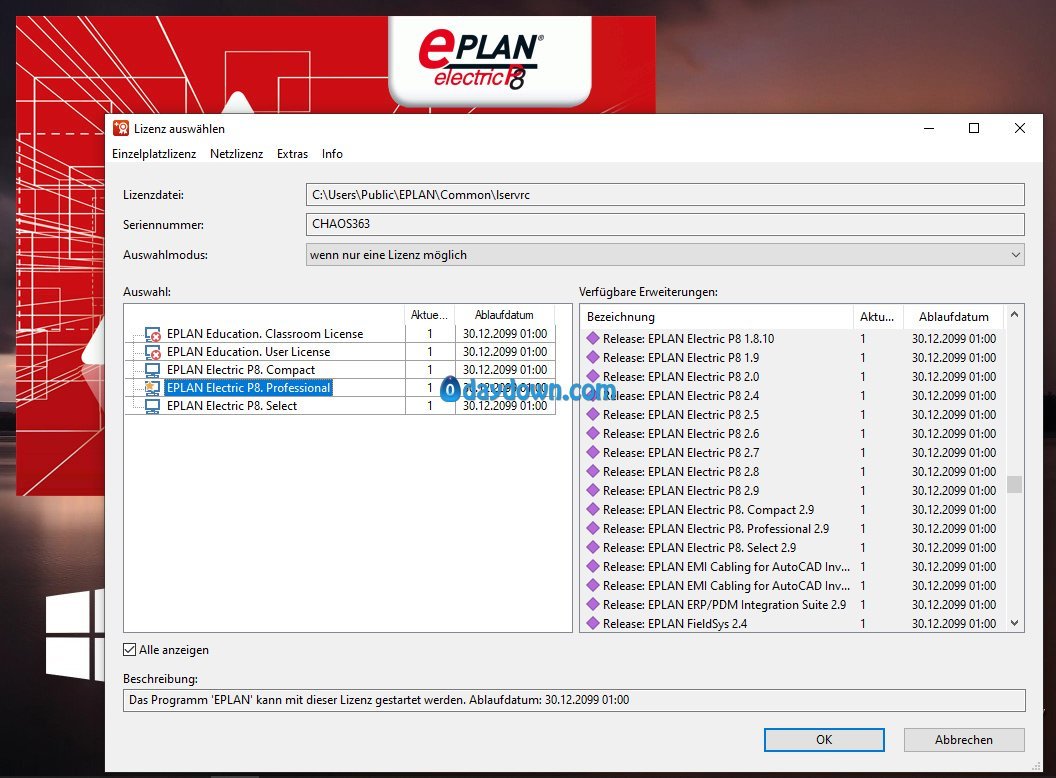Click the scroll-down arrow of the extensions list
This screenshot has height=778, width=1056.
(x=1014, y=623)
